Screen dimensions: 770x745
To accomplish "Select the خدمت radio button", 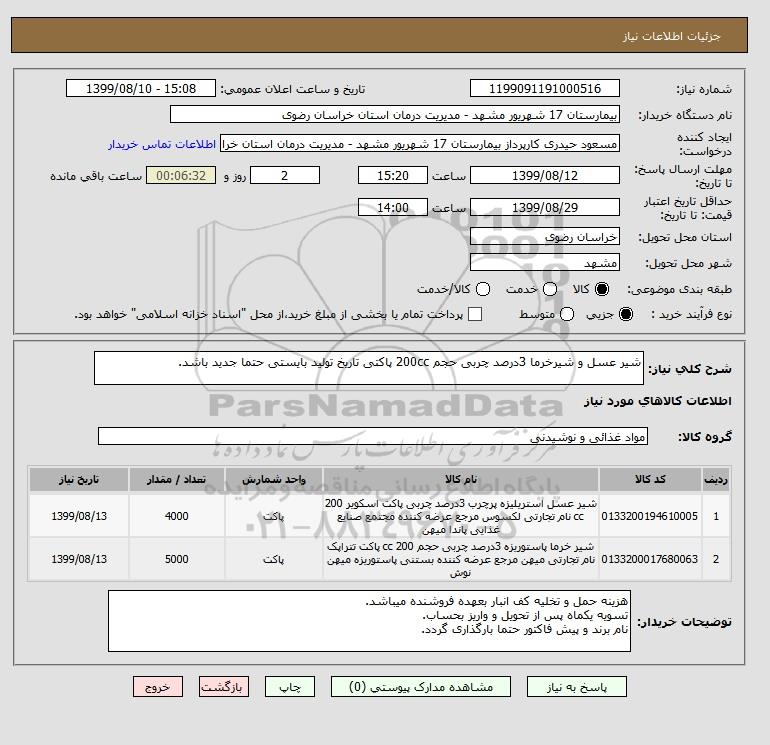I will click(550, 289).
